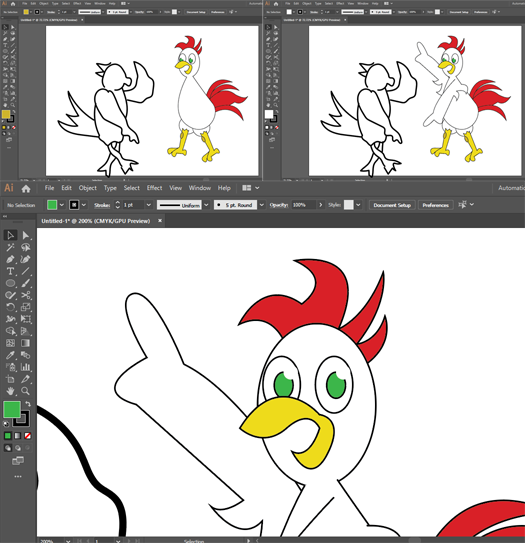Click the Preferences button in large window

[435, 205]
